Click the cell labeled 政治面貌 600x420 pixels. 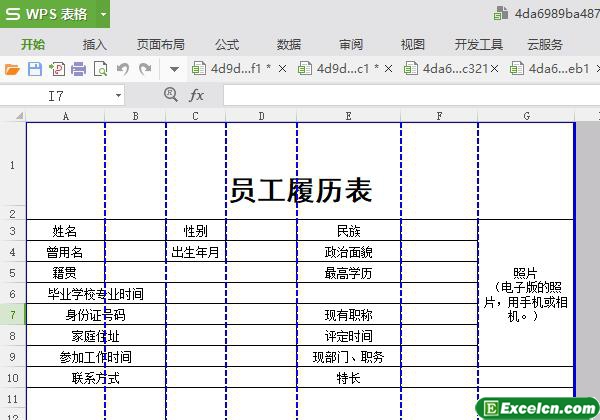(x=349, y=252)
